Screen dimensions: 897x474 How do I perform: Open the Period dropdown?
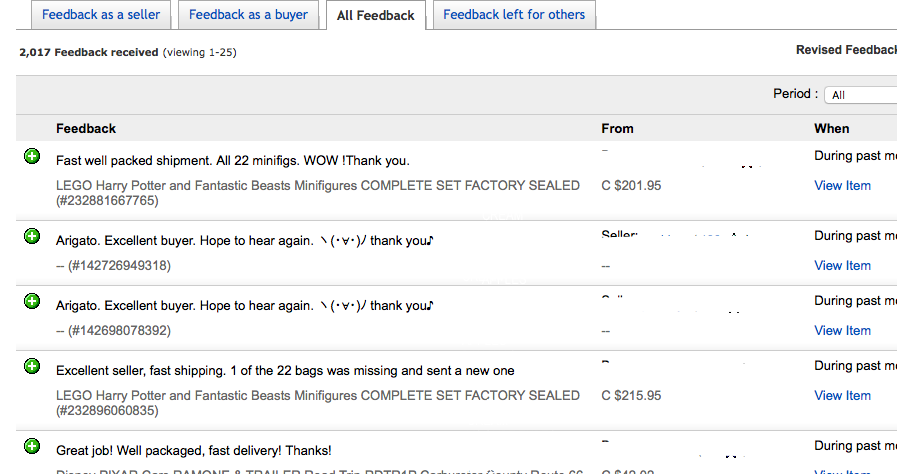pyautogui.click(x=860, y=95)
